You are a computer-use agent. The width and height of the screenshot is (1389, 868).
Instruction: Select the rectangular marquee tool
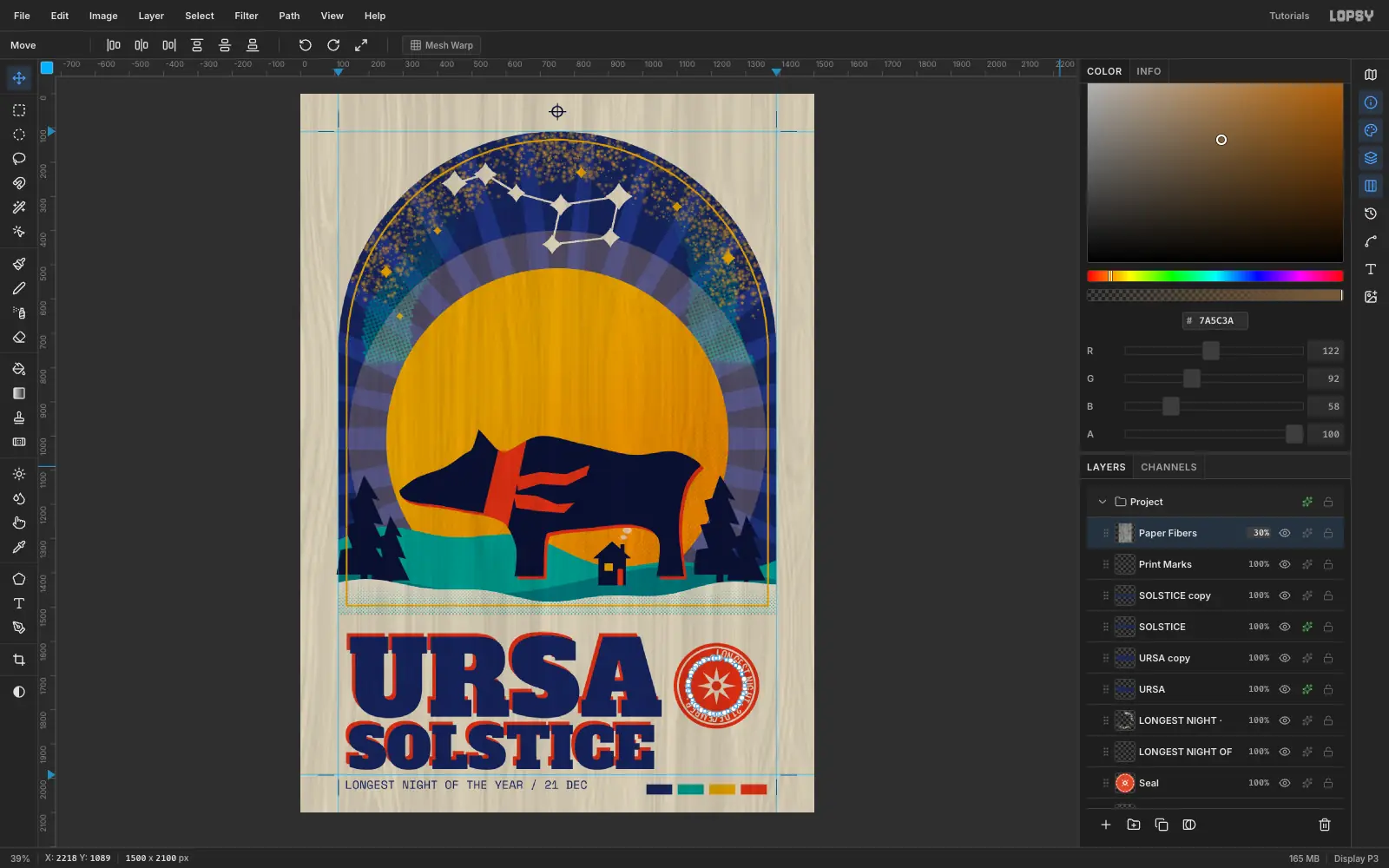point(19,110)
